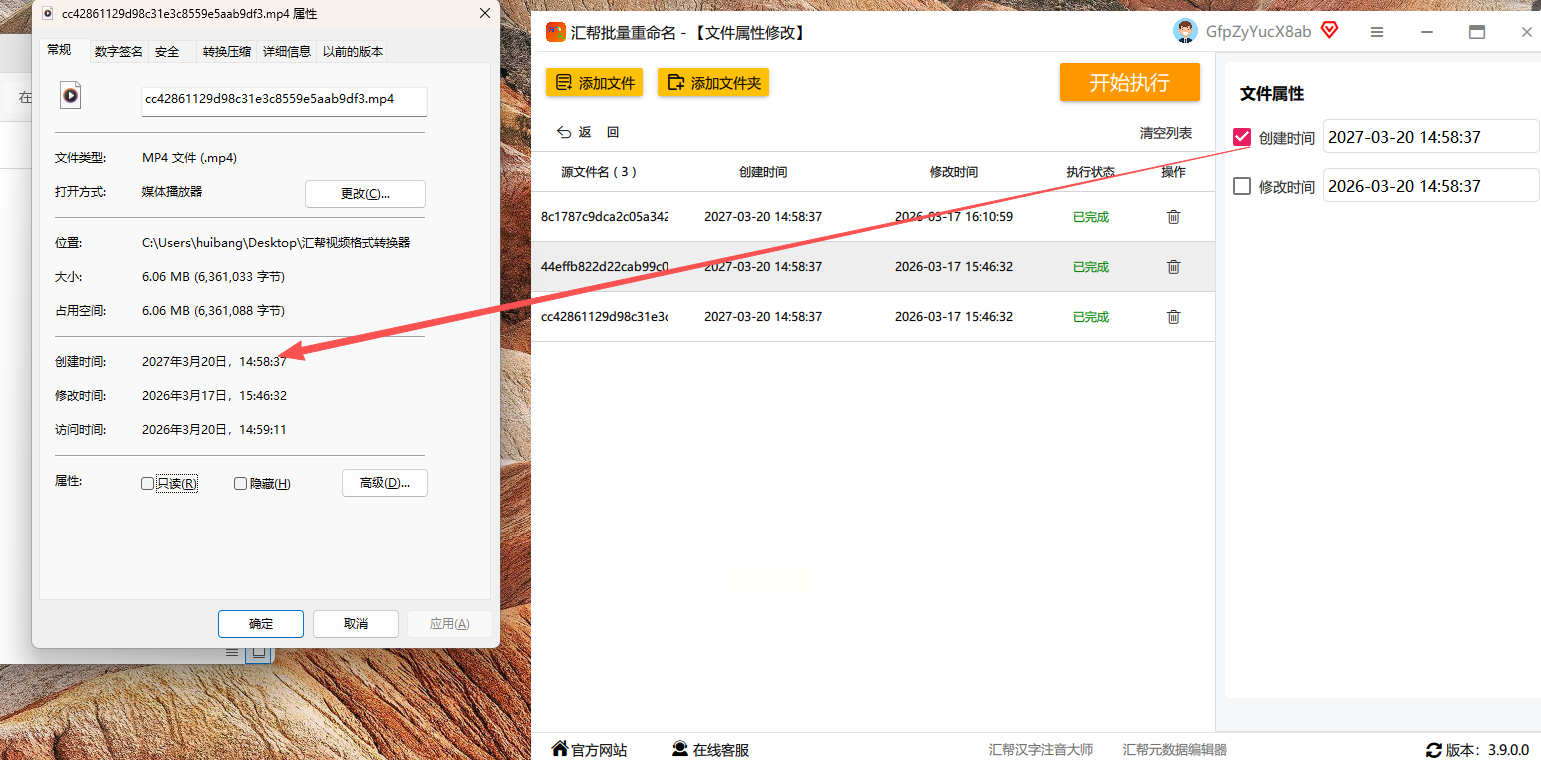The height and width of the screenshot is (760, 1541).
Task: Click the 版本：3.9.0.0 version text
Action: [1488, 750]
